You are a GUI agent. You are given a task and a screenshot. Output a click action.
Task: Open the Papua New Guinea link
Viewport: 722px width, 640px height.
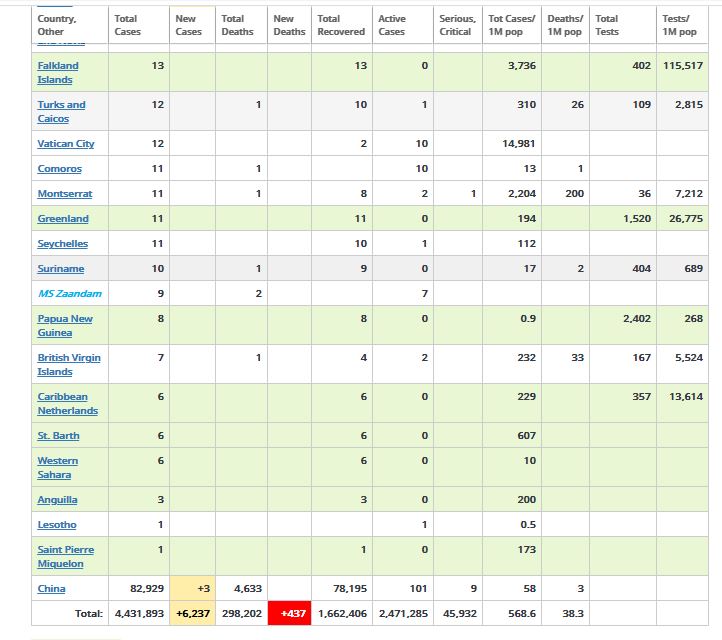pos(65,325)
